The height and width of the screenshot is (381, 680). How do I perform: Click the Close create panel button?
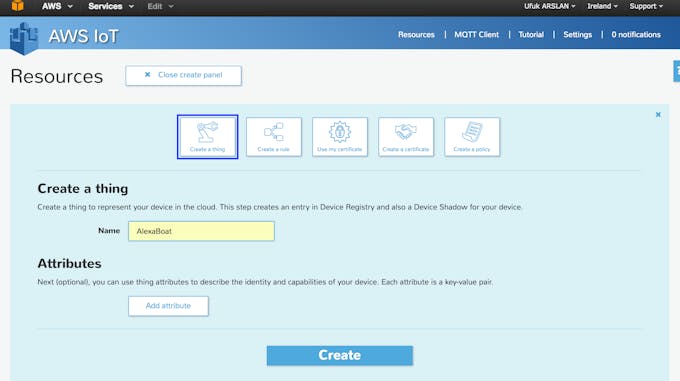click(x=183, y=75)
